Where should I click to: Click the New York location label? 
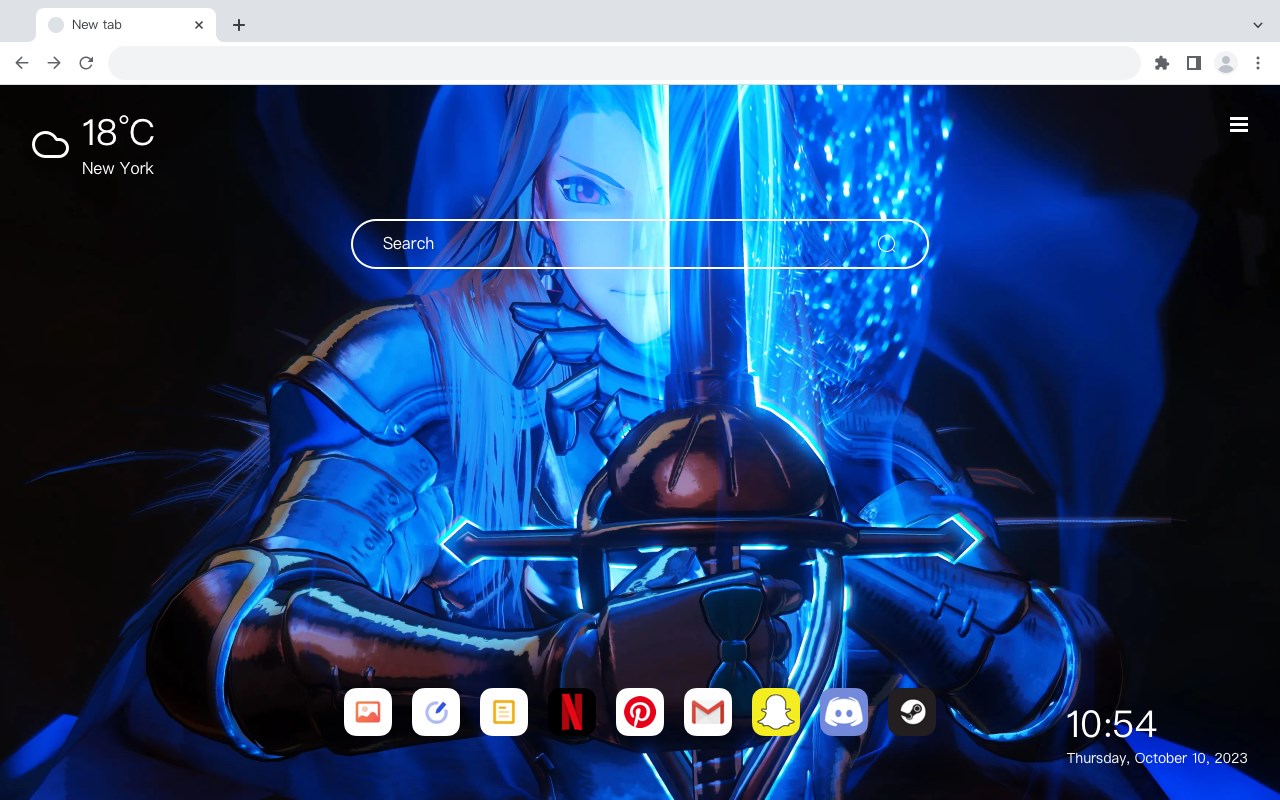[118, 168]
